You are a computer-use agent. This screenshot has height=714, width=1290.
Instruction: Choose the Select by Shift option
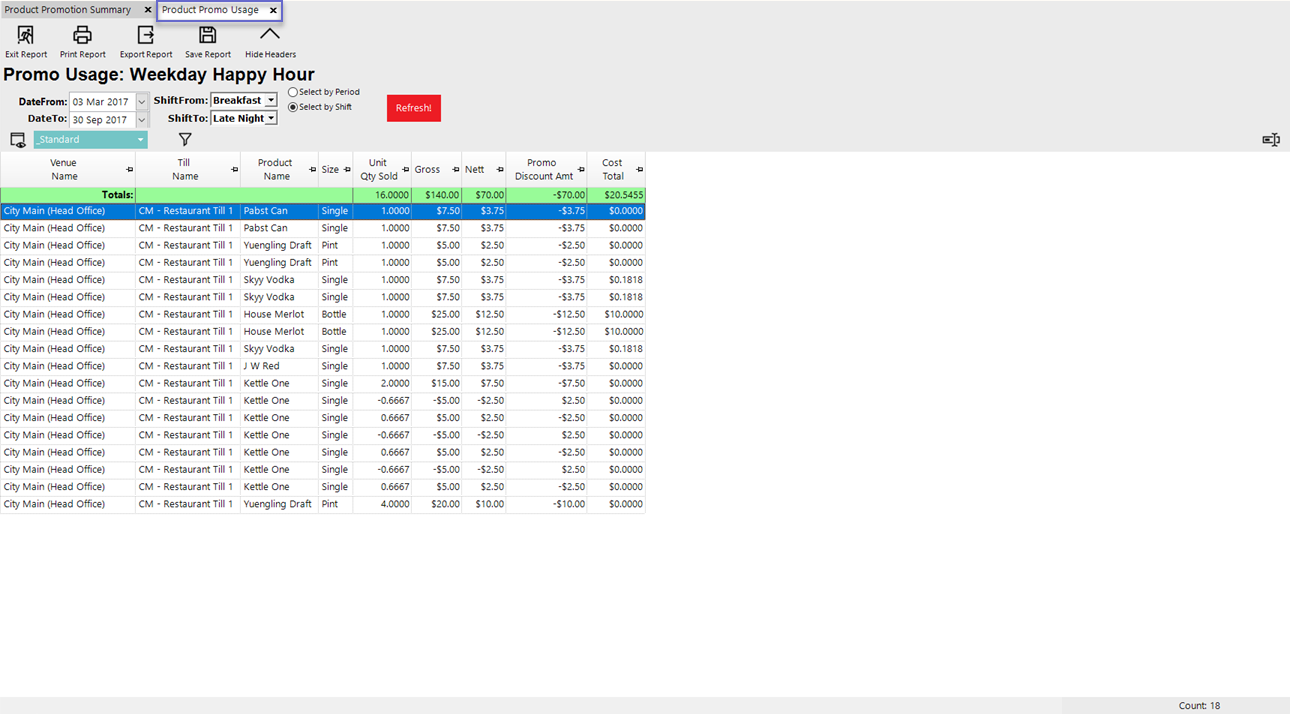(293, 107)
